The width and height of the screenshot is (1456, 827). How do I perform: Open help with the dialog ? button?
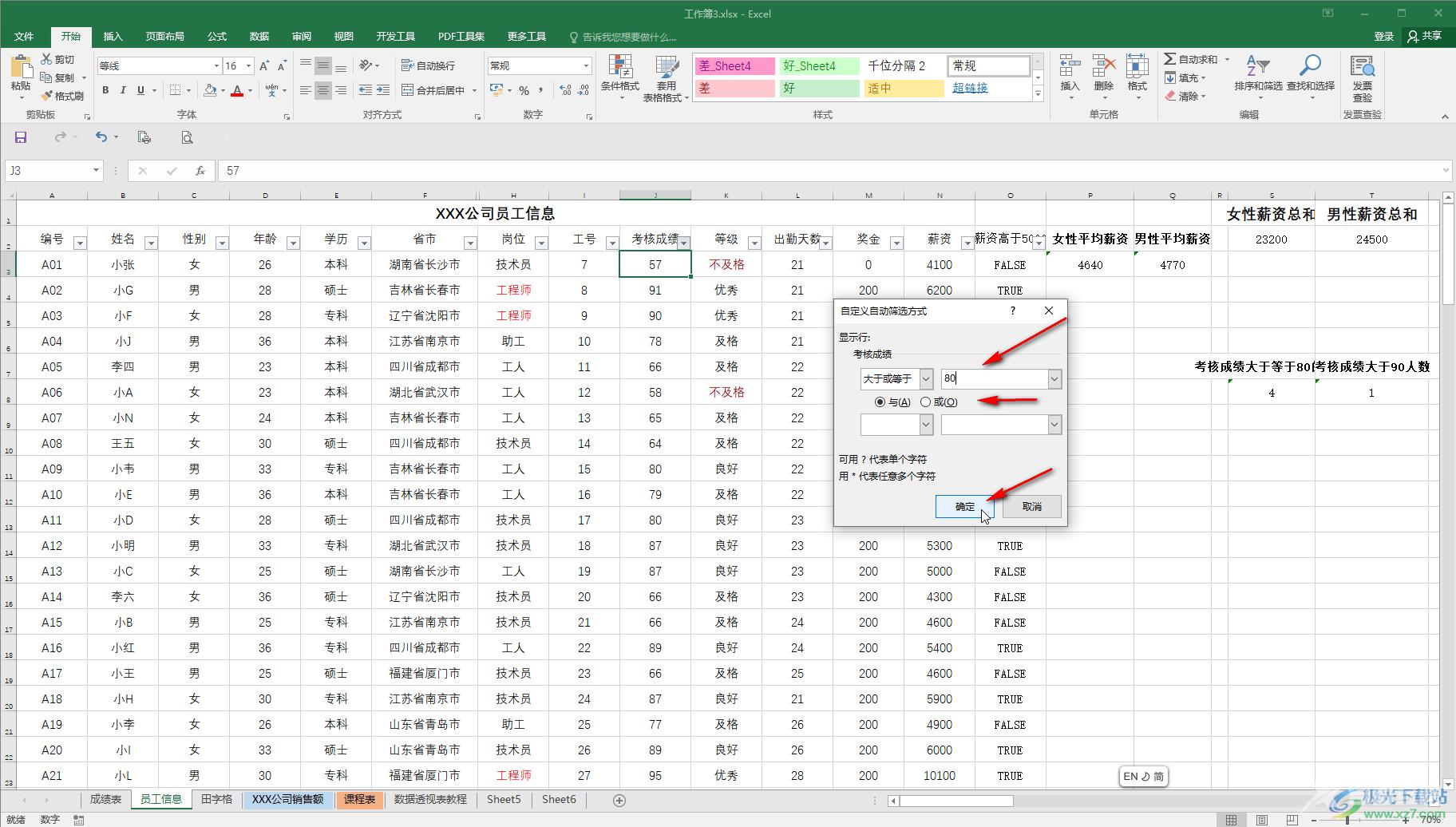[x=1013, y=311]
